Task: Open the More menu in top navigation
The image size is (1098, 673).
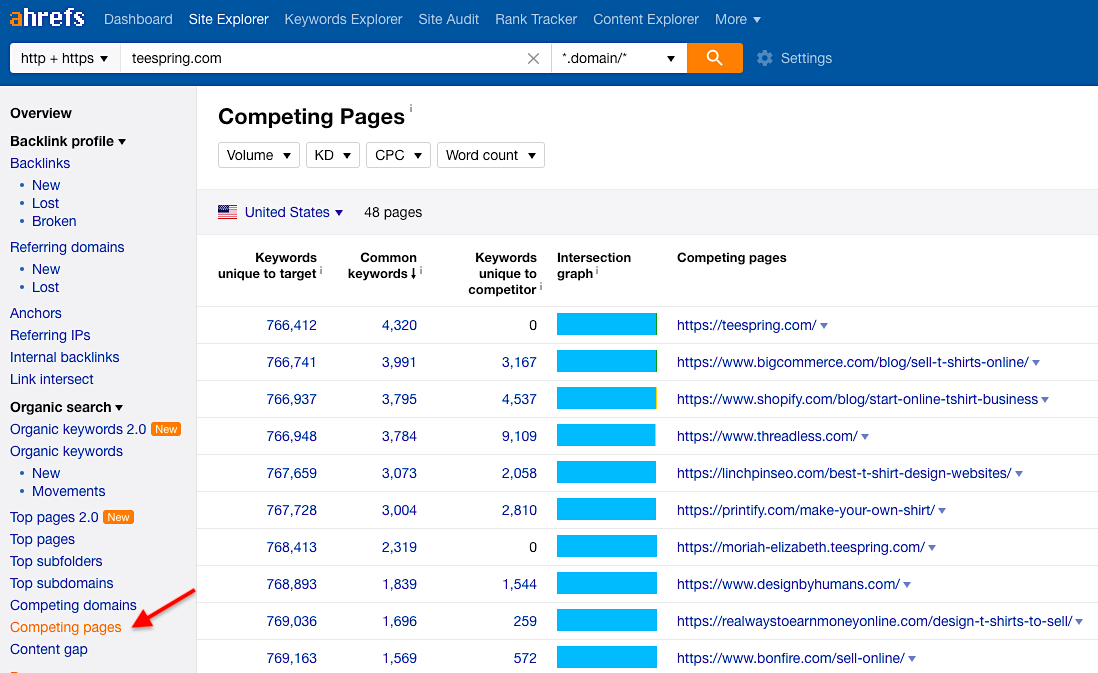Action: click(737, 19)
